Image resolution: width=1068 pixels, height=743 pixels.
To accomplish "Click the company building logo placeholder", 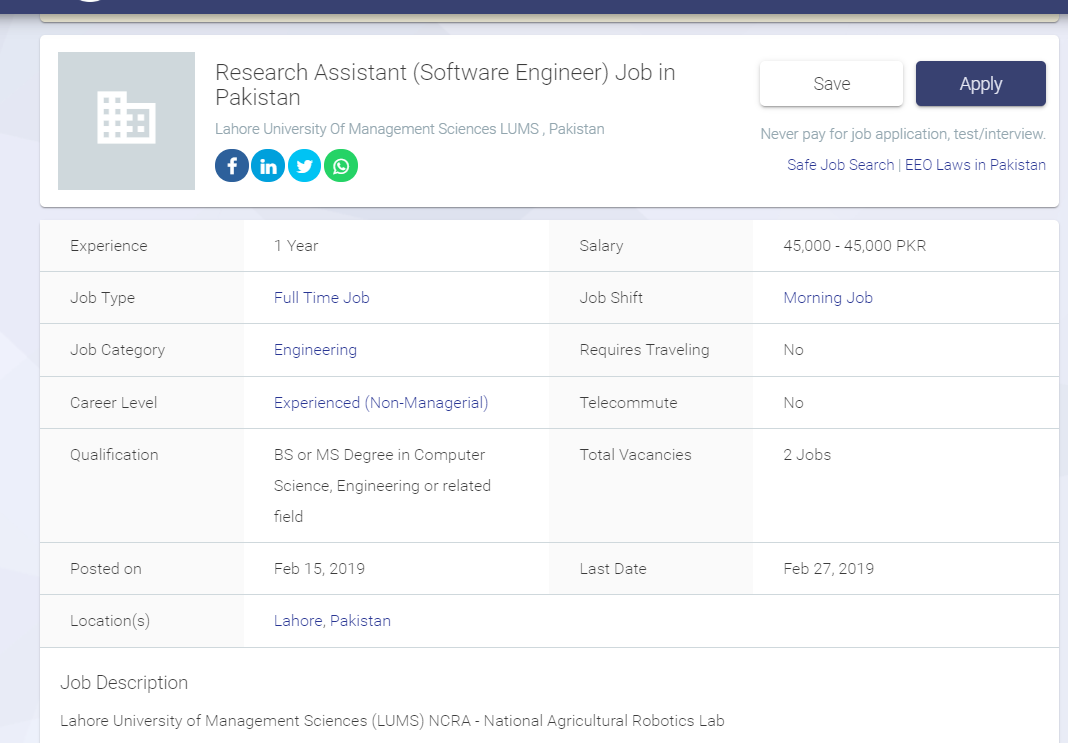I will [x=126, y=121].
